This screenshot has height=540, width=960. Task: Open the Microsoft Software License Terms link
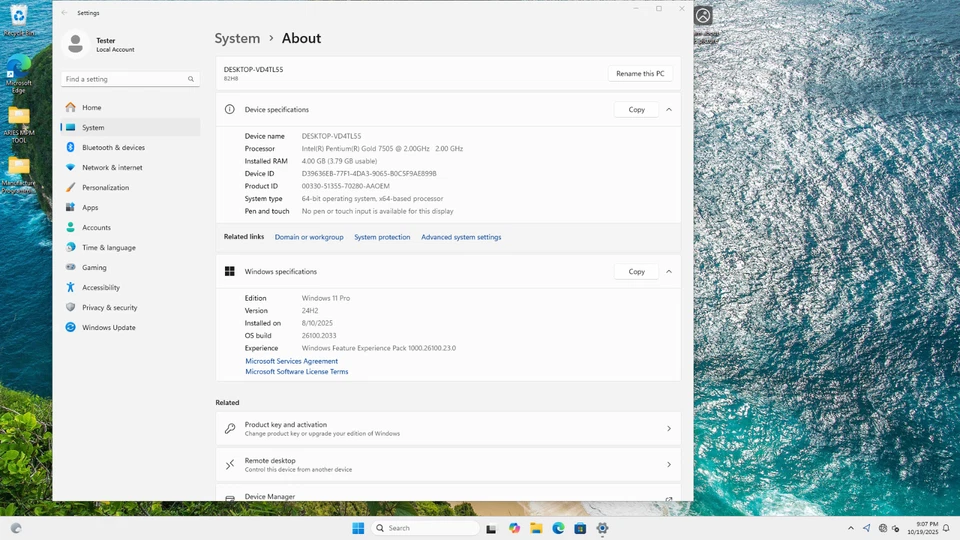click(297, 372)
